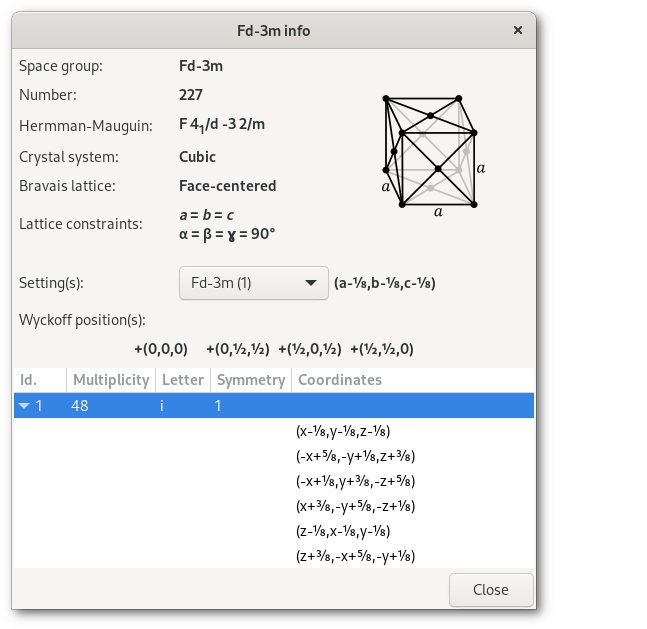
Task: Select coordinate (-x+⅛,y+⅜,-z+⅝) row
Action: 355,481
